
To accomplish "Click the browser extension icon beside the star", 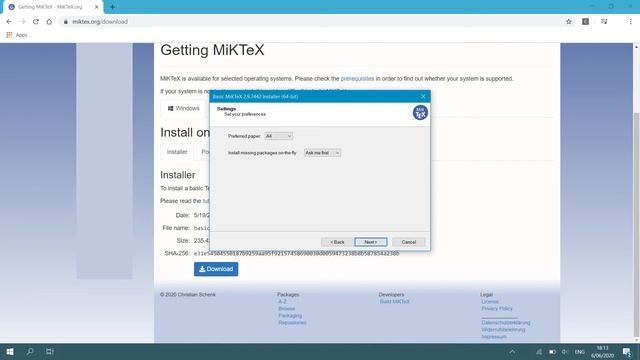I will tap(585, 22).
